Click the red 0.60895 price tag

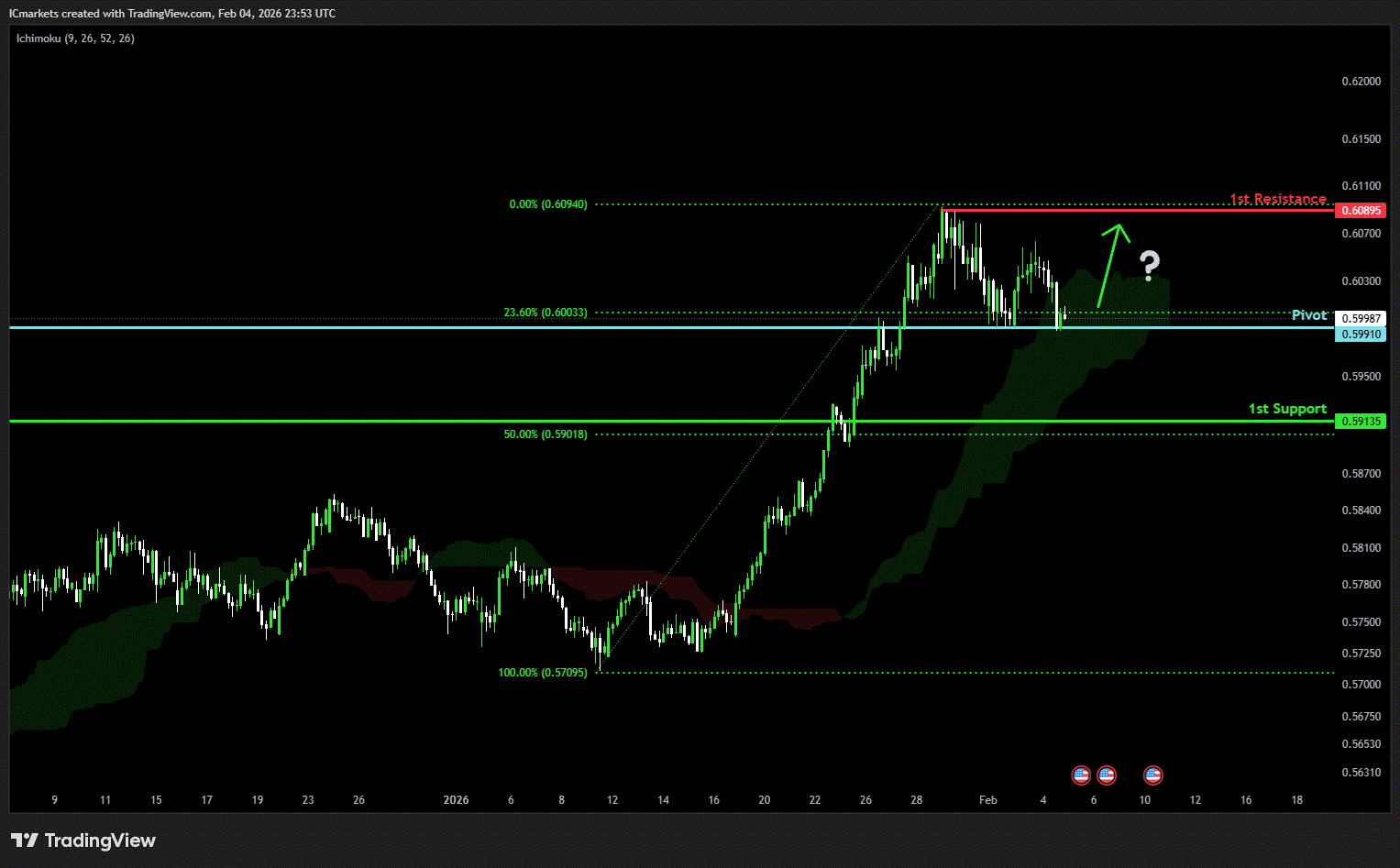point(1361,211)
